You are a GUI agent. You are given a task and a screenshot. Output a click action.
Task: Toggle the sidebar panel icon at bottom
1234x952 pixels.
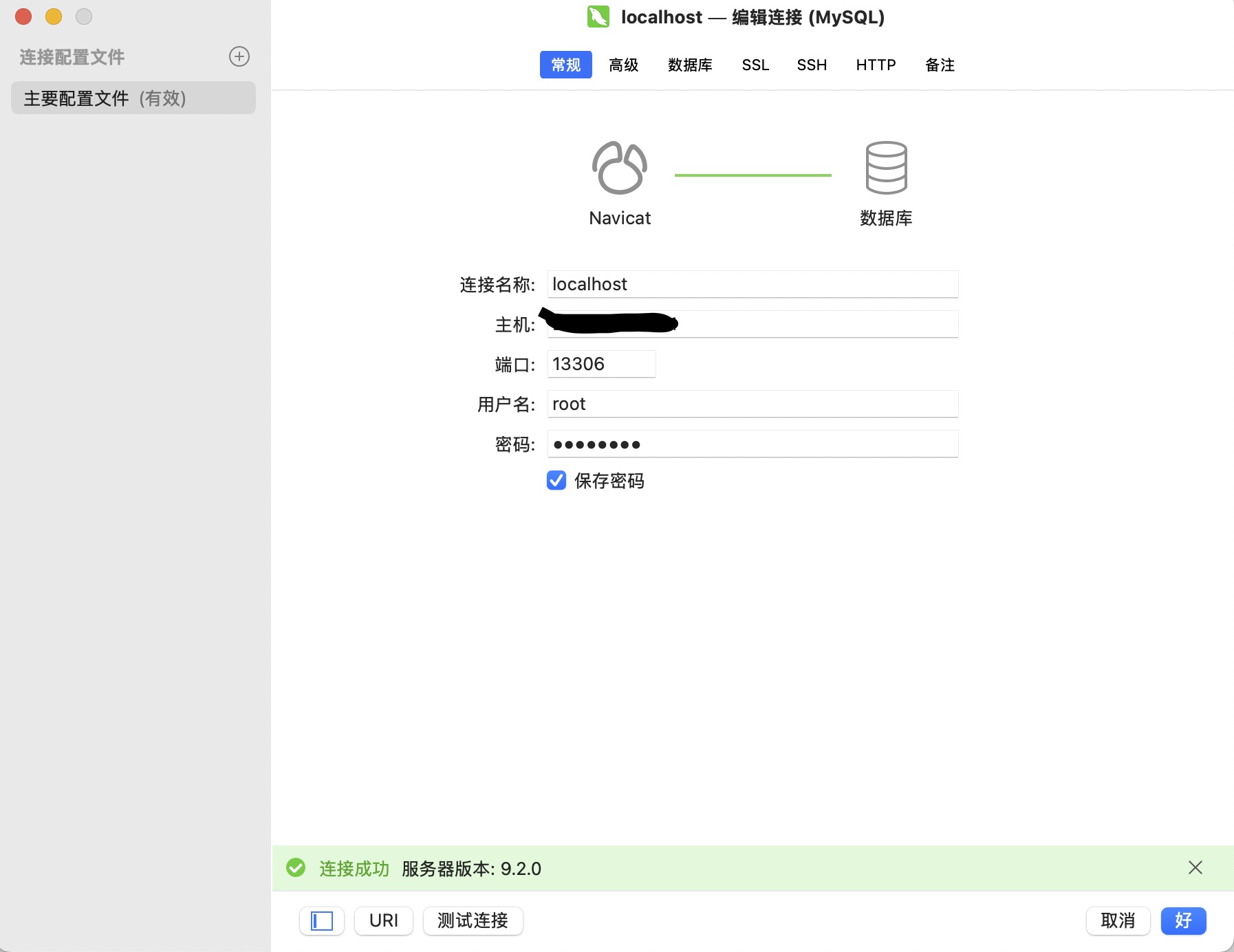(322, 920)
